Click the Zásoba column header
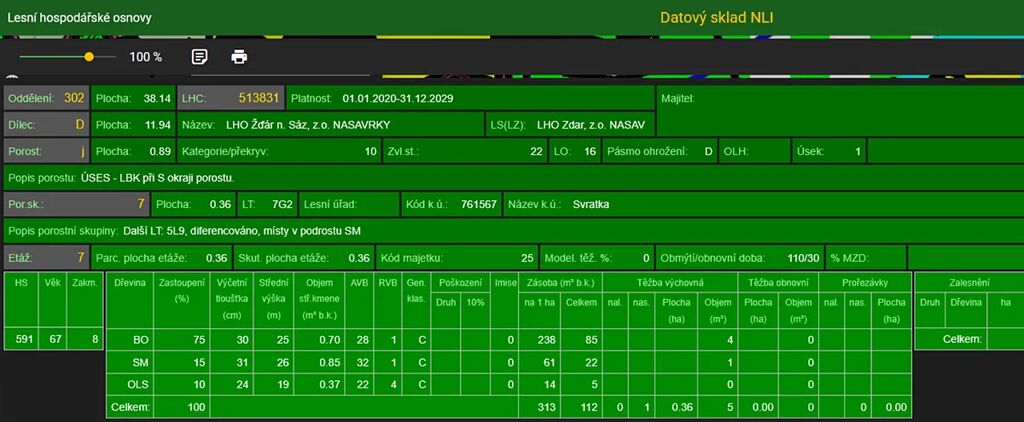Screen dimensions: 1024x422 click(x=560, y=283)
